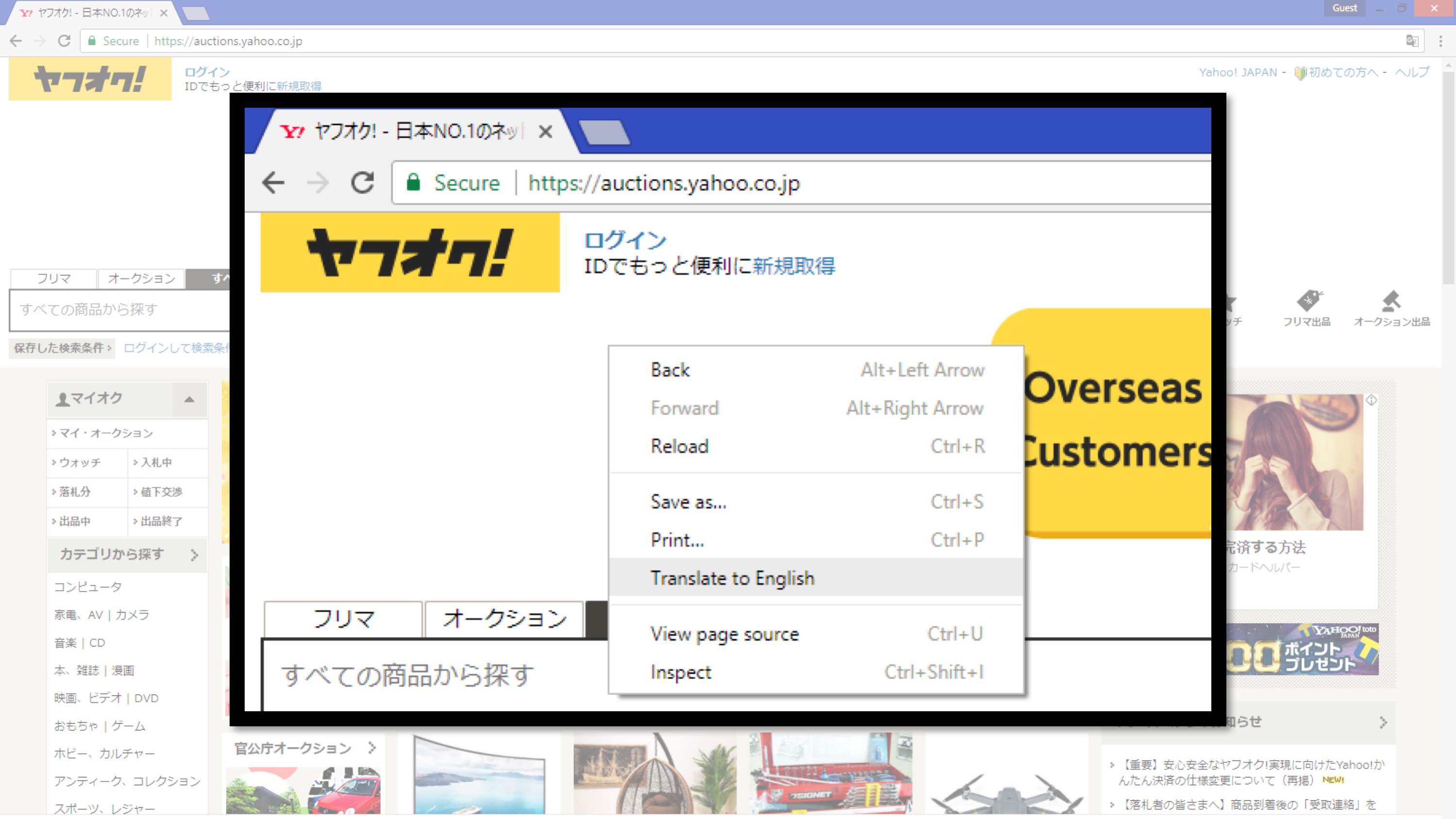The height and width of the screenshot is (819, 1456).
Task: Click the chevron on the お知らせ header
Action: pos(1383,722)
